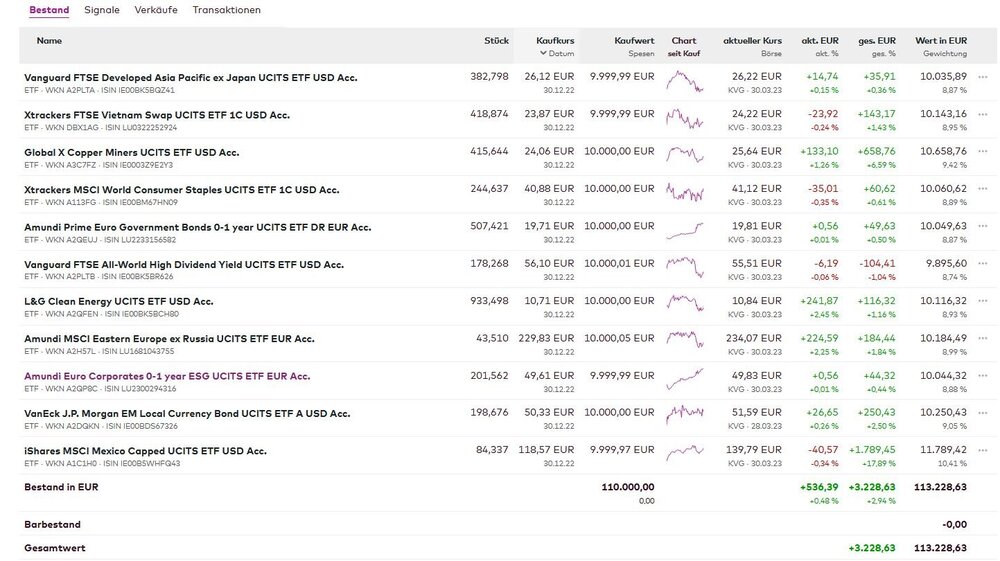Select the Bestand tab
The width and height of the screenshot is (1000, 561).
tap(49, 10)
